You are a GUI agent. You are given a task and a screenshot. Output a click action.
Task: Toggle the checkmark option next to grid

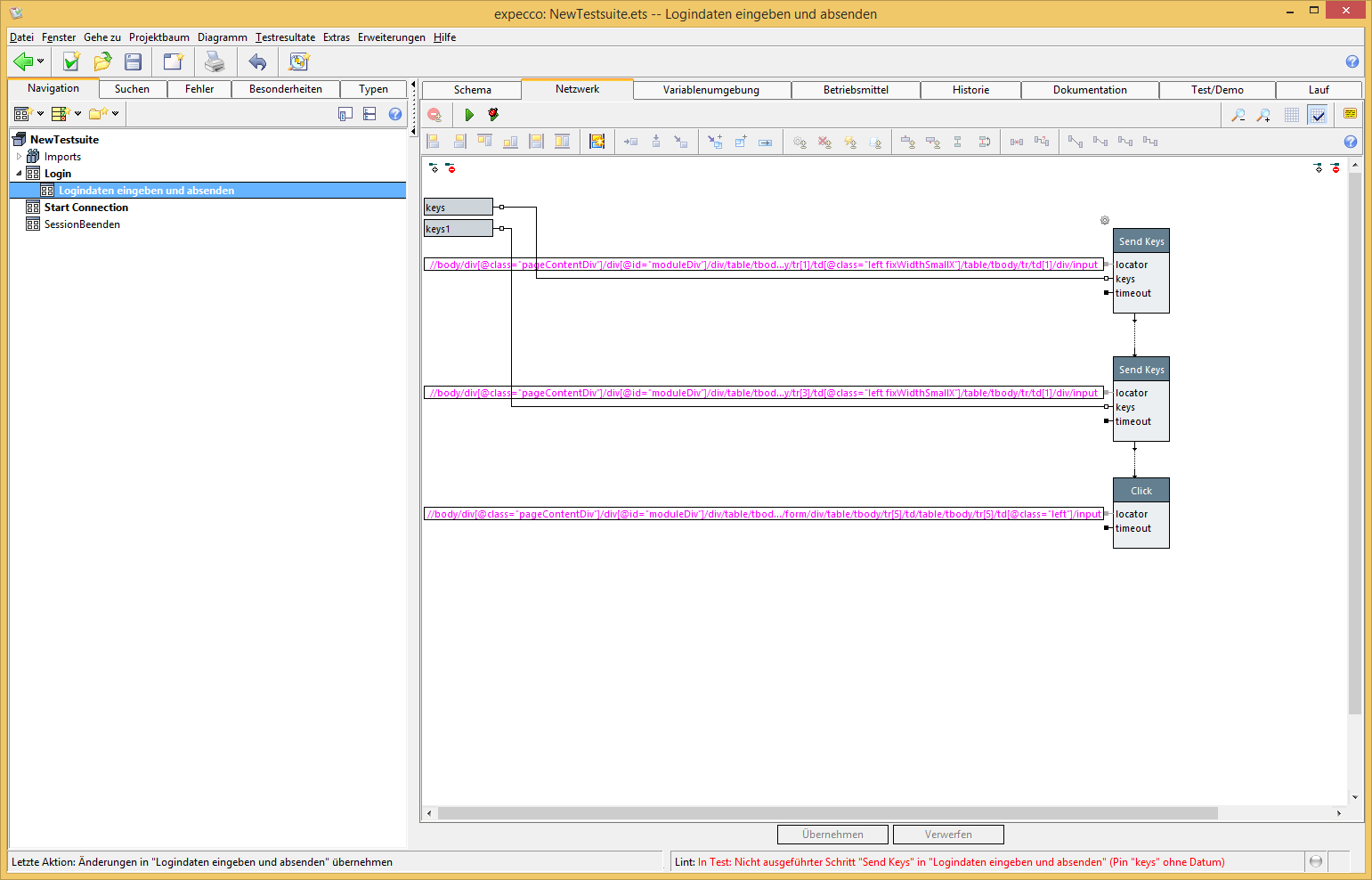point(1318,115)
